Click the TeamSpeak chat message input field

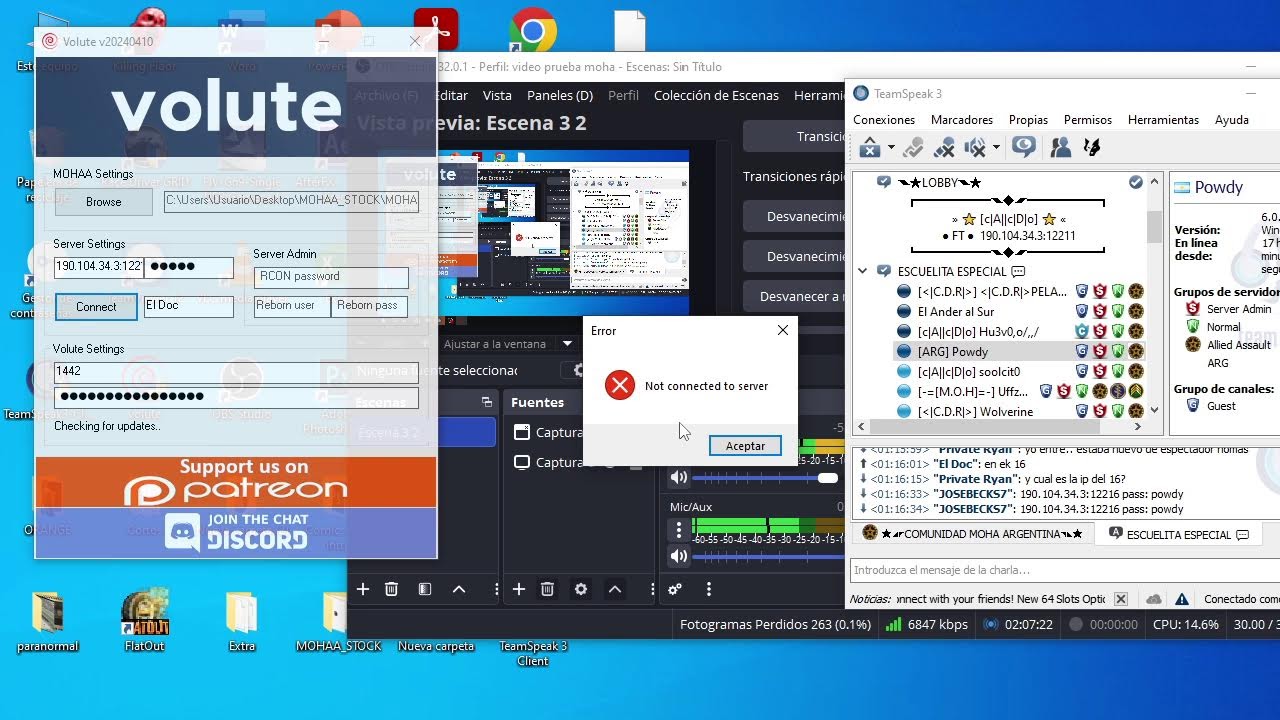1065,570
